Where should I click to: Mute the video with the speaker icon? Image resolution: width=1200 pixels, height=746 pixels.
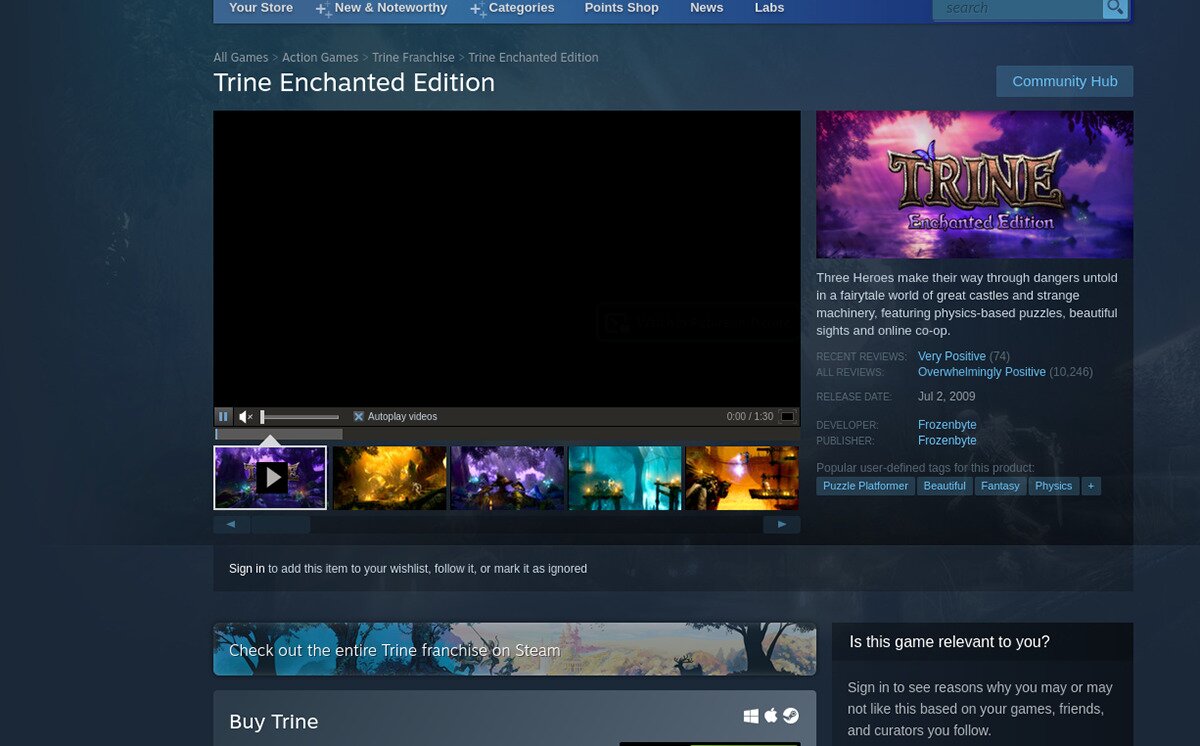(245, 416)
